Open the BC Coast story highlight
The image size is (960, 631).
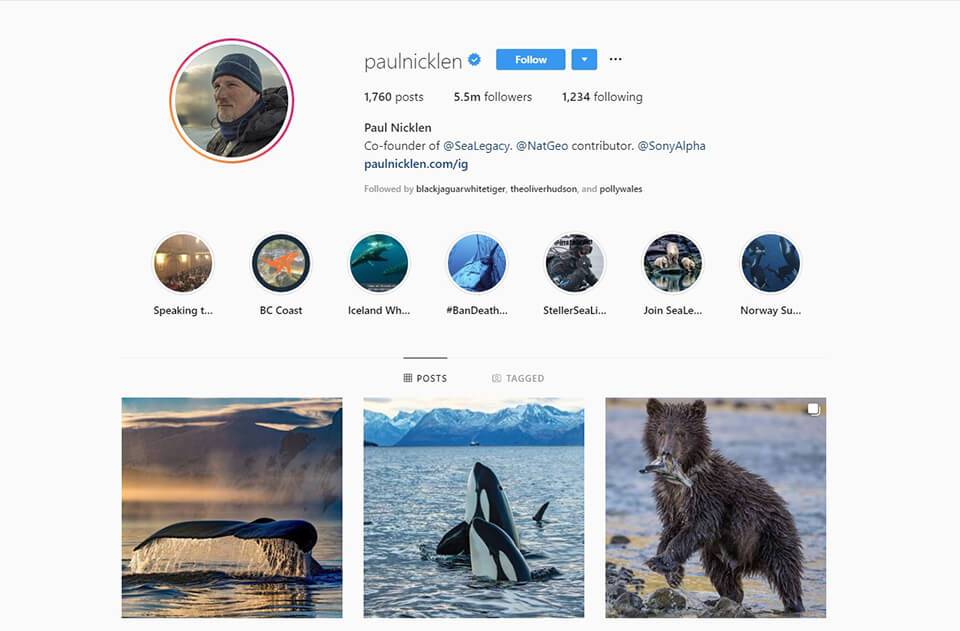pos(281,263)
